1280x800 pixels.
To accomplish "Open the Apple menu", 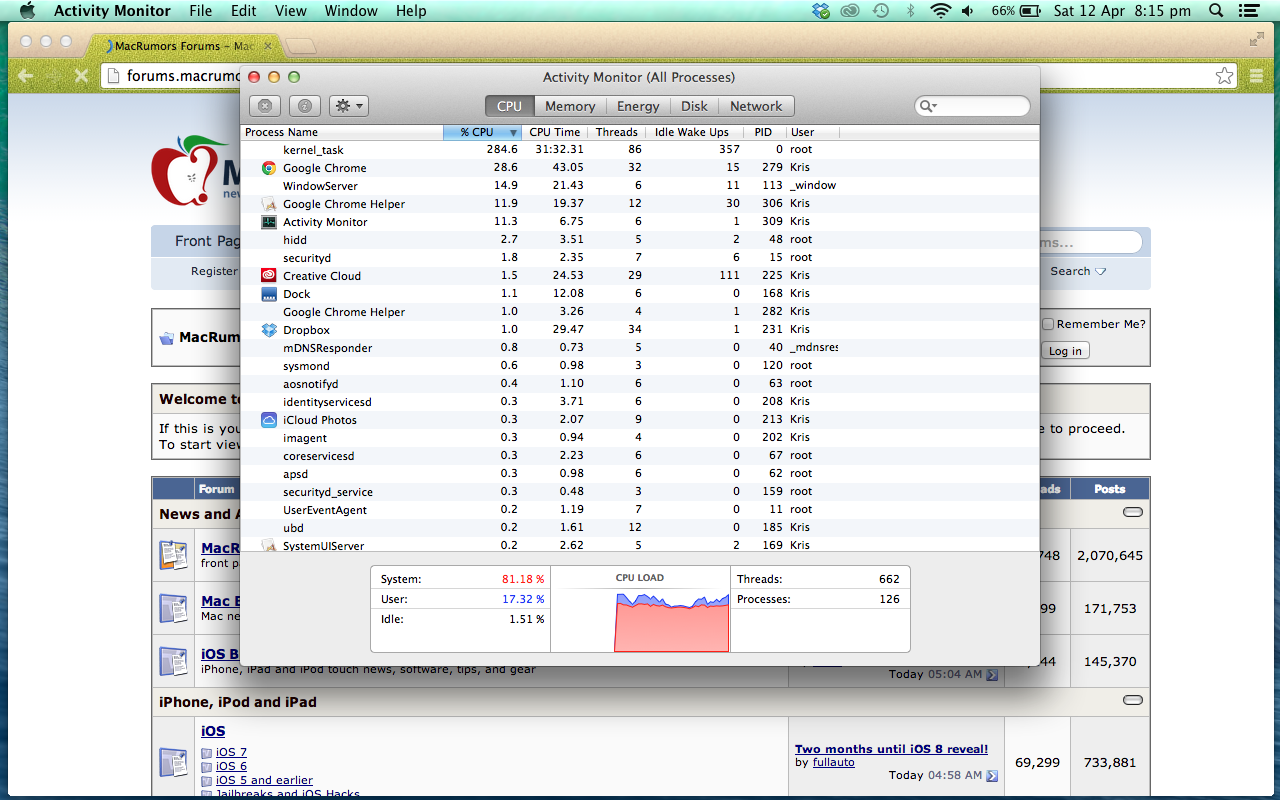I will [27, 11].
